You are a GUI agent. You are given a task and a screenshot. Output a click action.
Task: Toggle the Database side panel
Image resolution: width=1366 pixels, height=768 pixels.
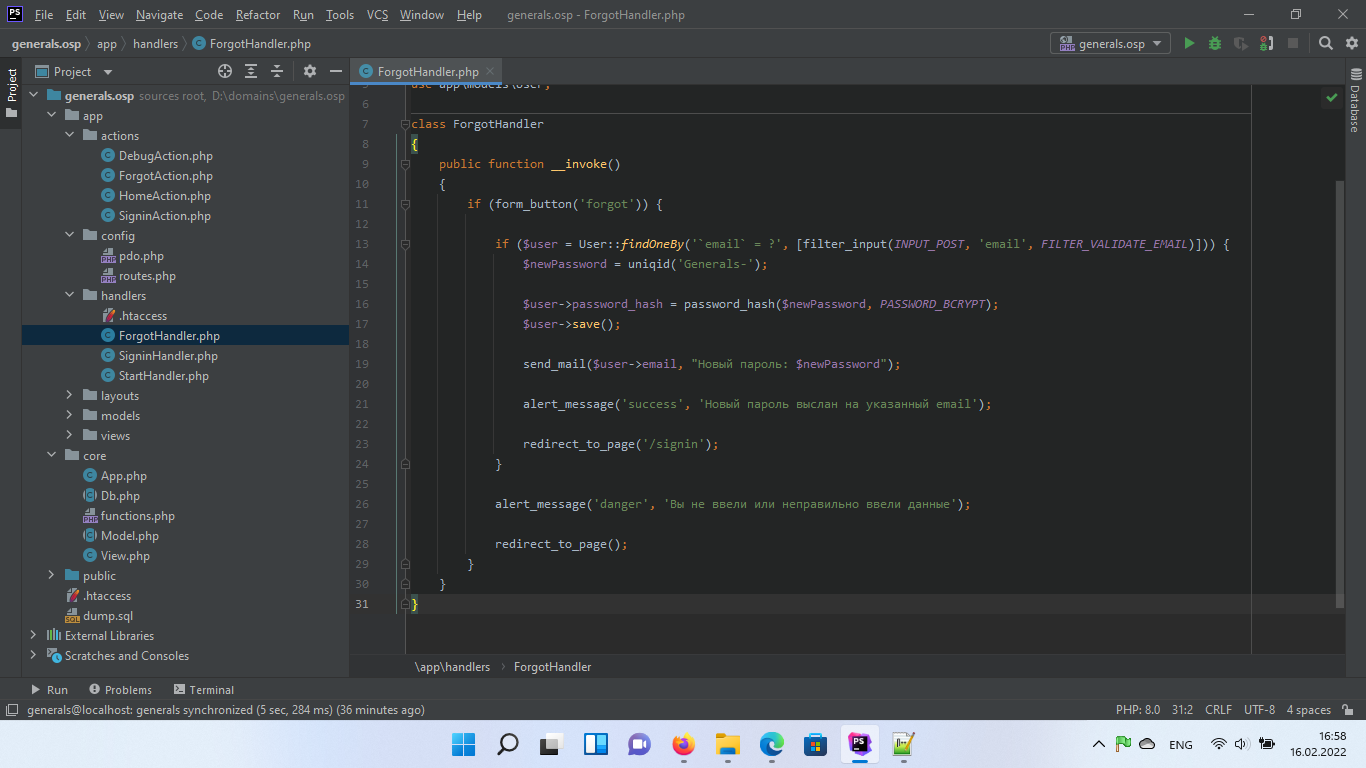click(1355, 100)
